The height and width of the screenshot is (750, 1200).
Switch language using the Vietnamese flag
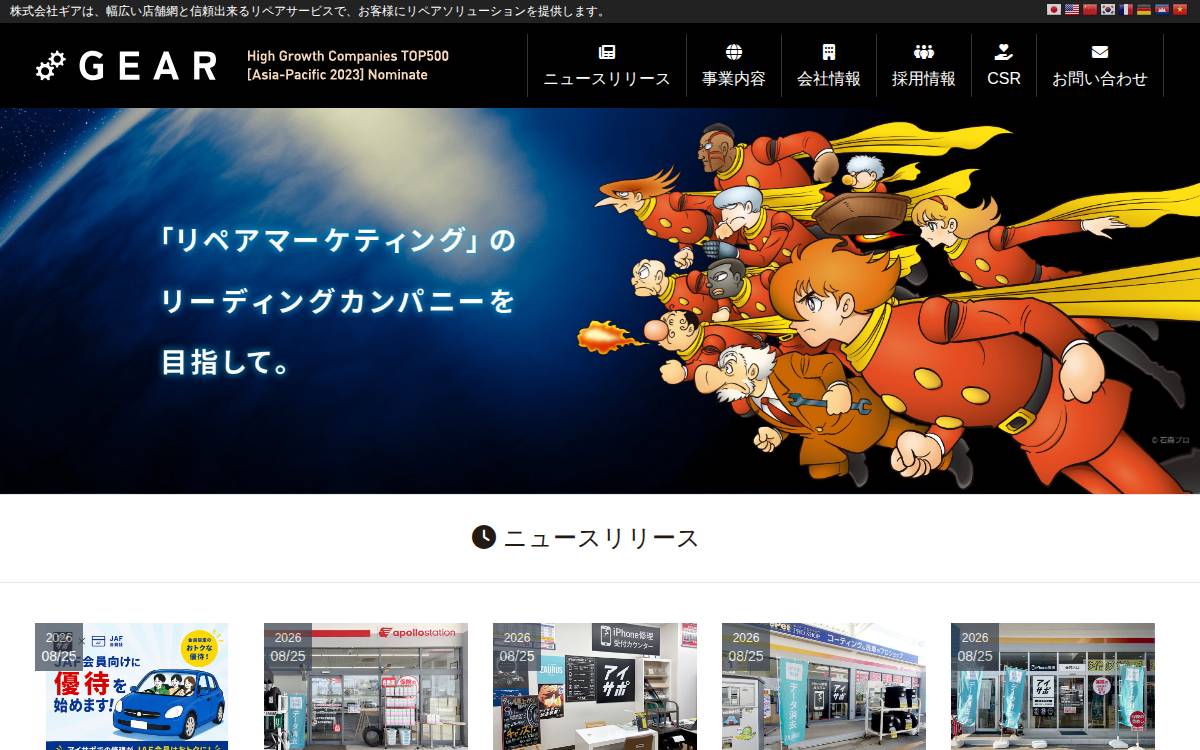click(1180, 10)
